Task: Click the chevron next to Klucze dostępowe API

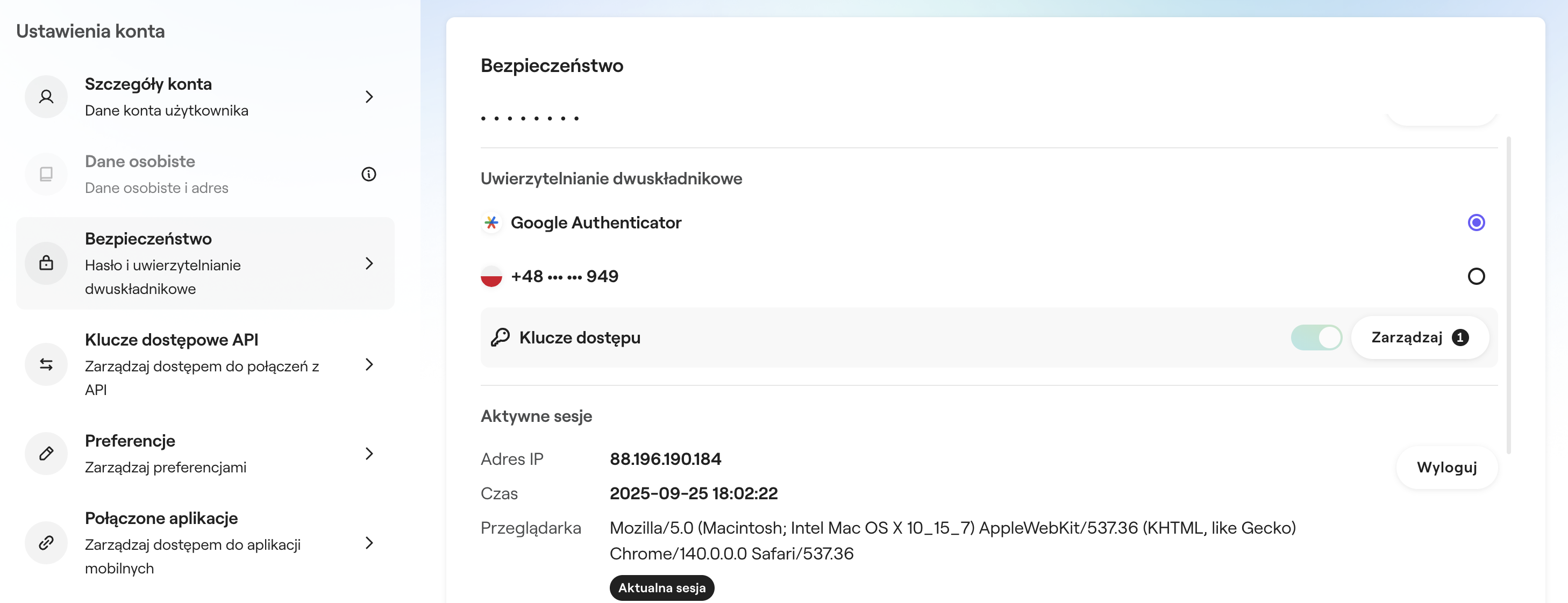Action: pyautogui.click(x=369, y=364)
